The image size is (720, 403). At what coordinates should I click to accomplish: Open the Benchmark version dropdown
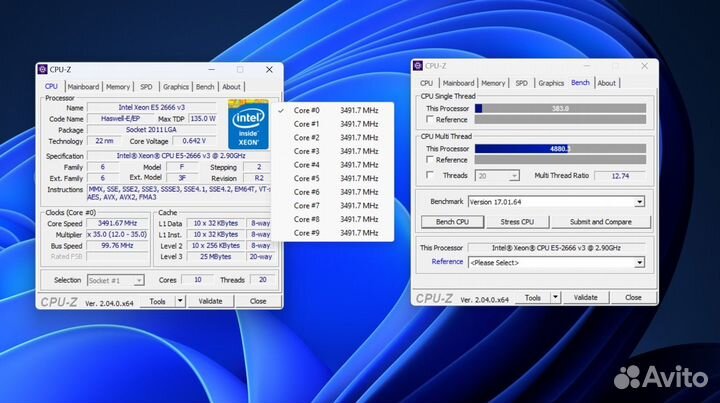[x=639, y=202]
